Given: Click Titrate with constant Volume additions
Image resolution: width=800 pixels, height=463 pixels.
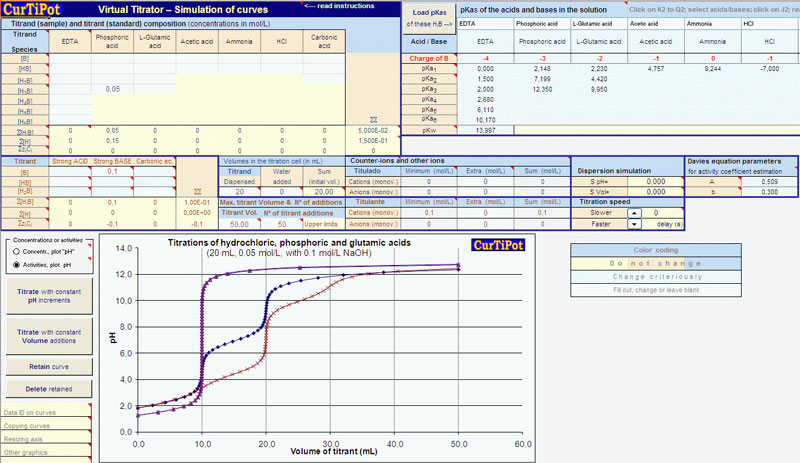Looking at the screenshot, I should [49, 336].
